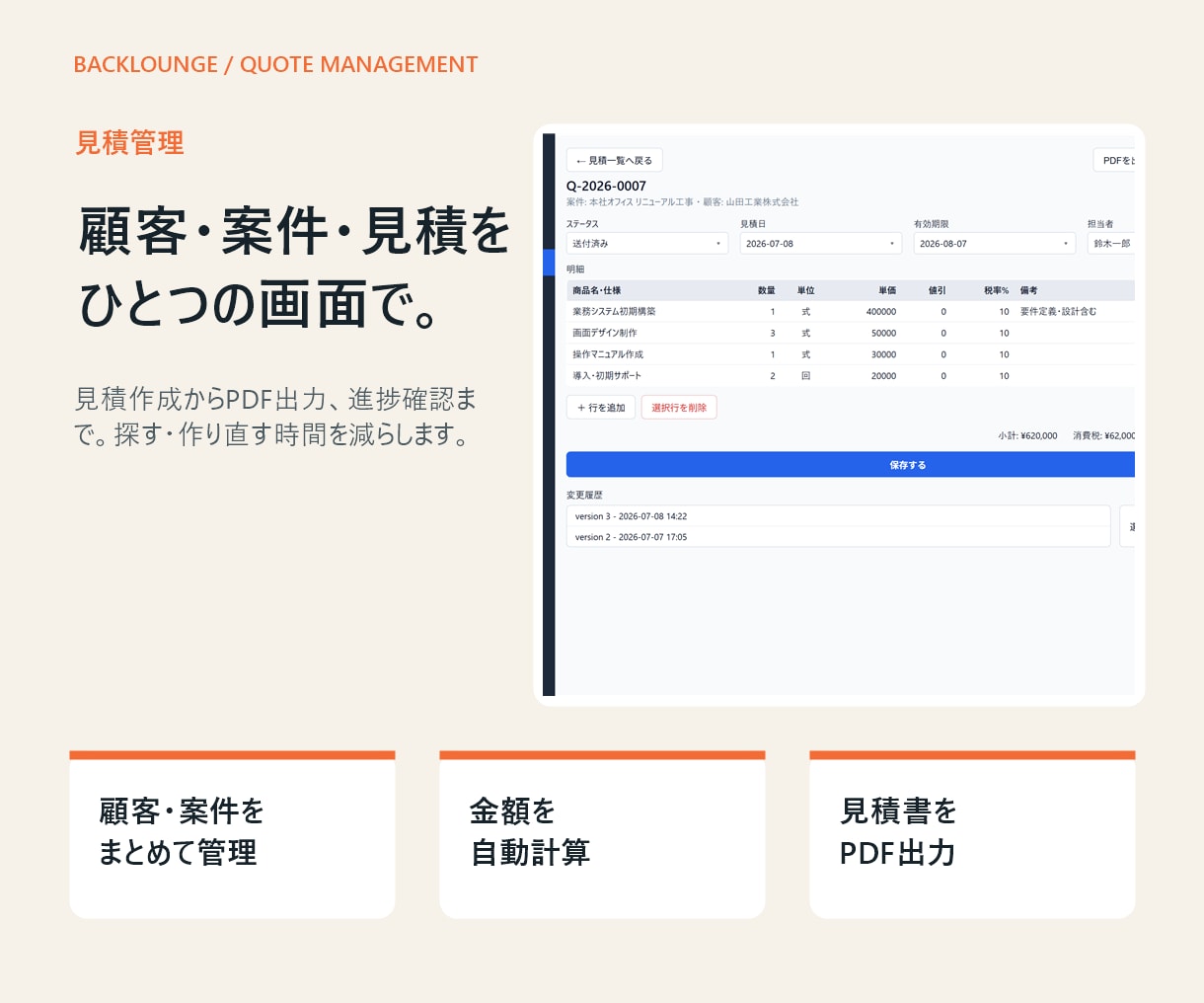
Task: Click the 値引 column header
Action: point(938,290)
